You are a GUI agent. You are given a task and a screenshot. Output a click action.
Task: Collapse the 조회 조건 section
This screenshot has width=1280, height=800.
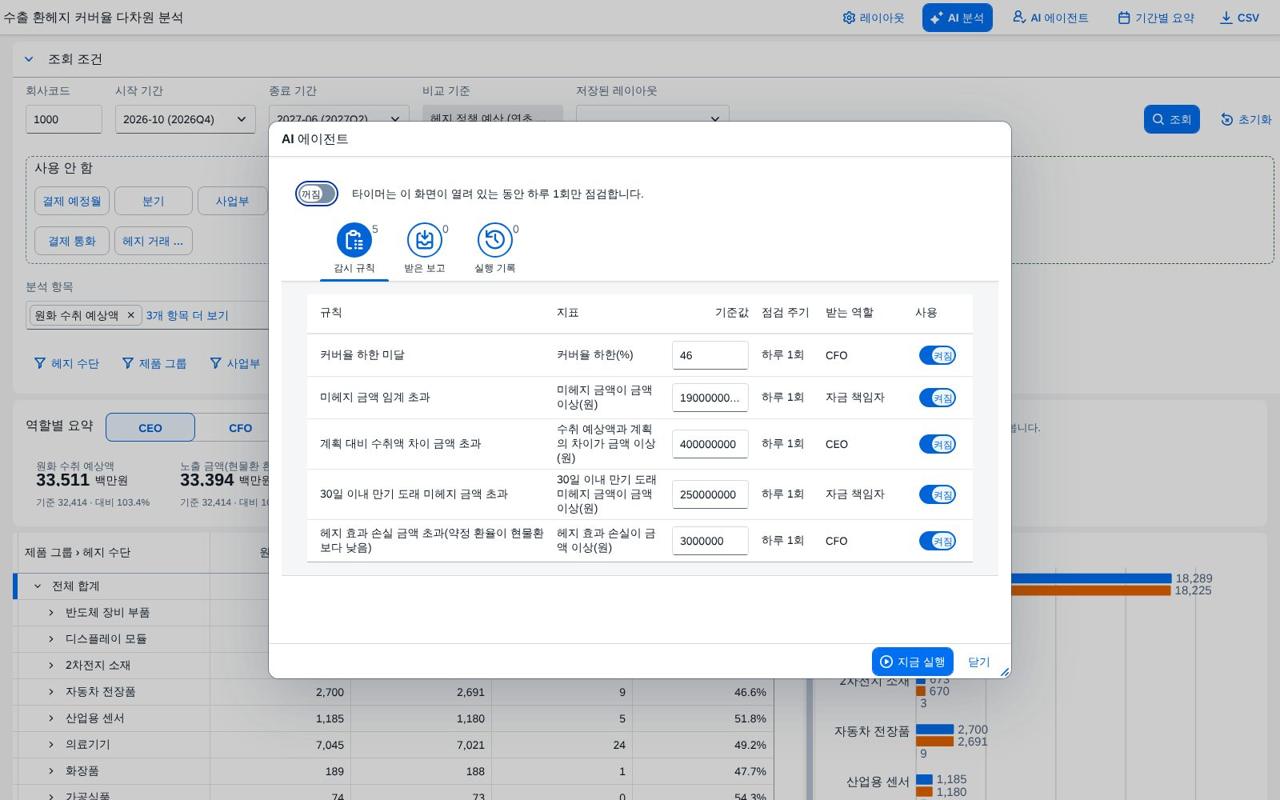click(x=29, y=59)
